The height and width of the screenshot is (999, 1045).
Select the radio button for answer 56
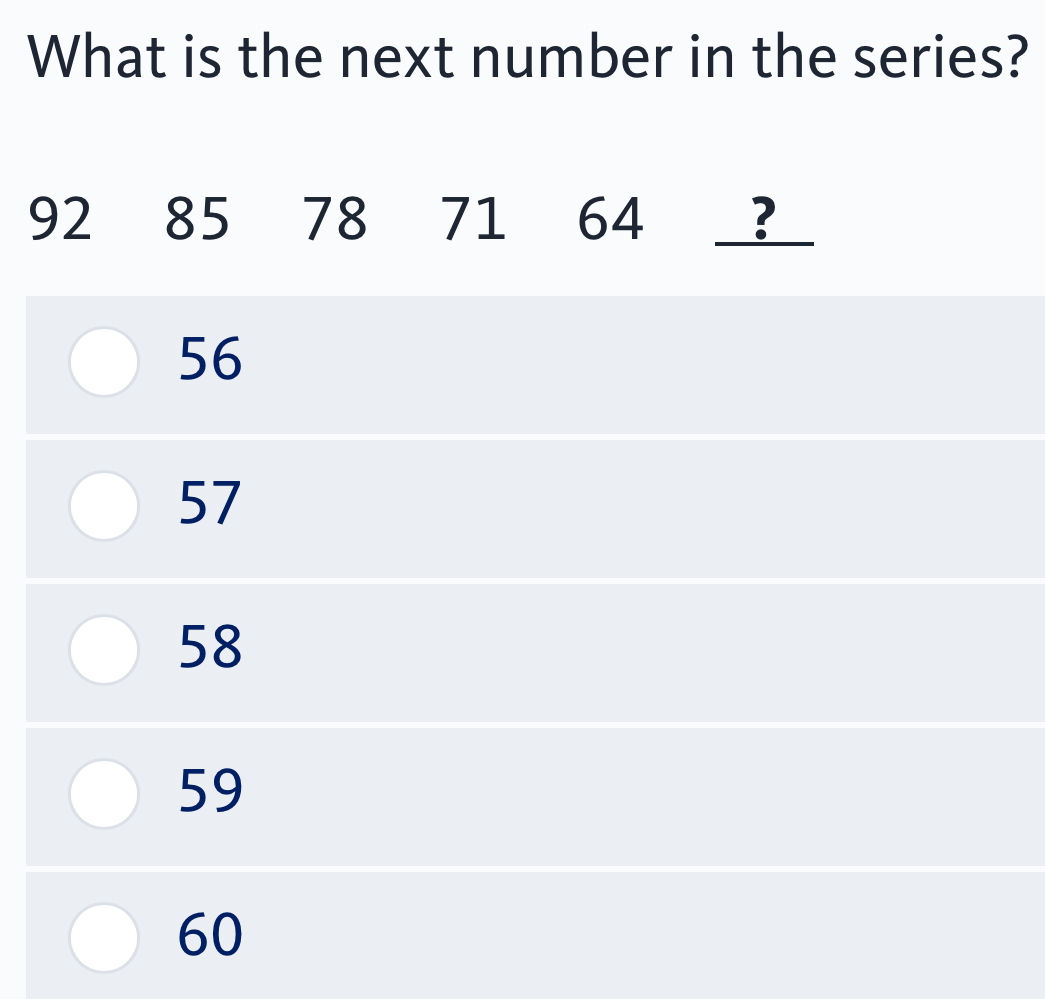pyautogui.click(x=104, y=363)
